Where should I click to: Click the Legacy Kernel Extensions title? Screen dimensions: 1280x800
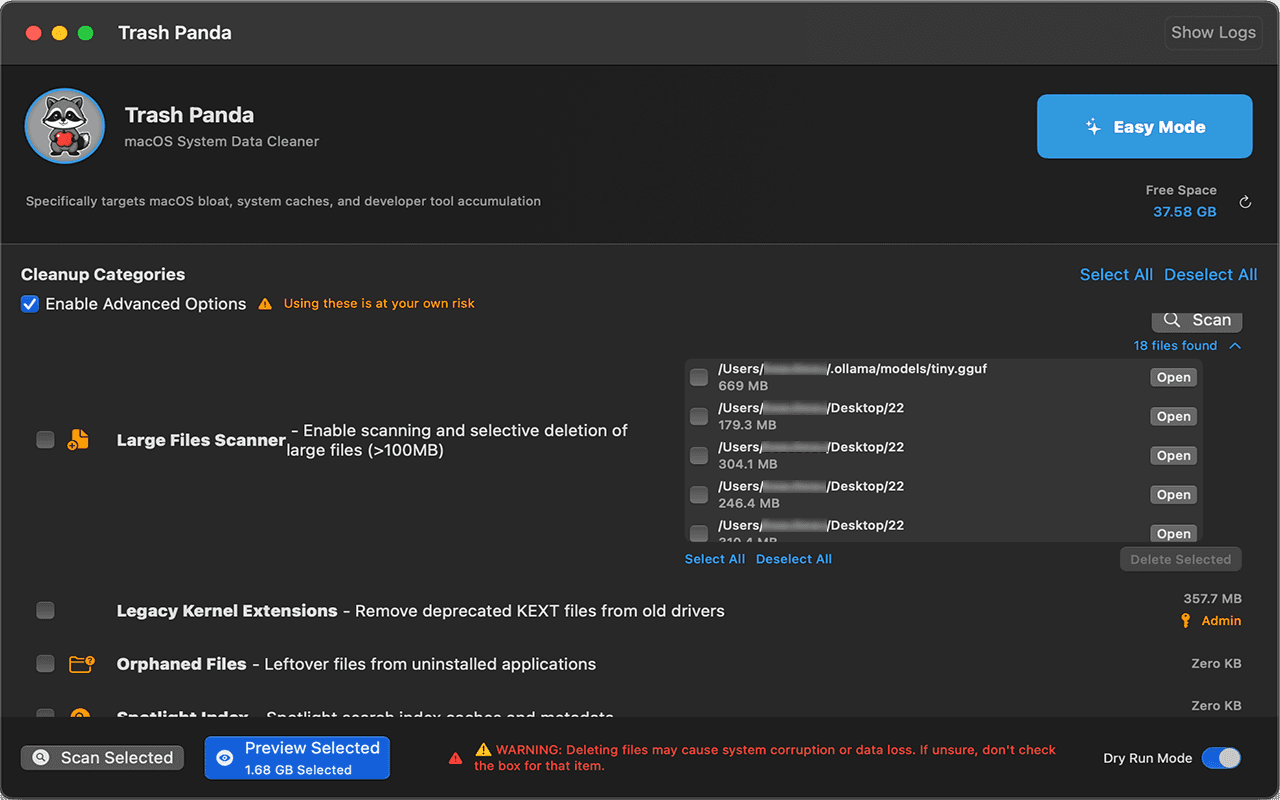tap(227, 611)
